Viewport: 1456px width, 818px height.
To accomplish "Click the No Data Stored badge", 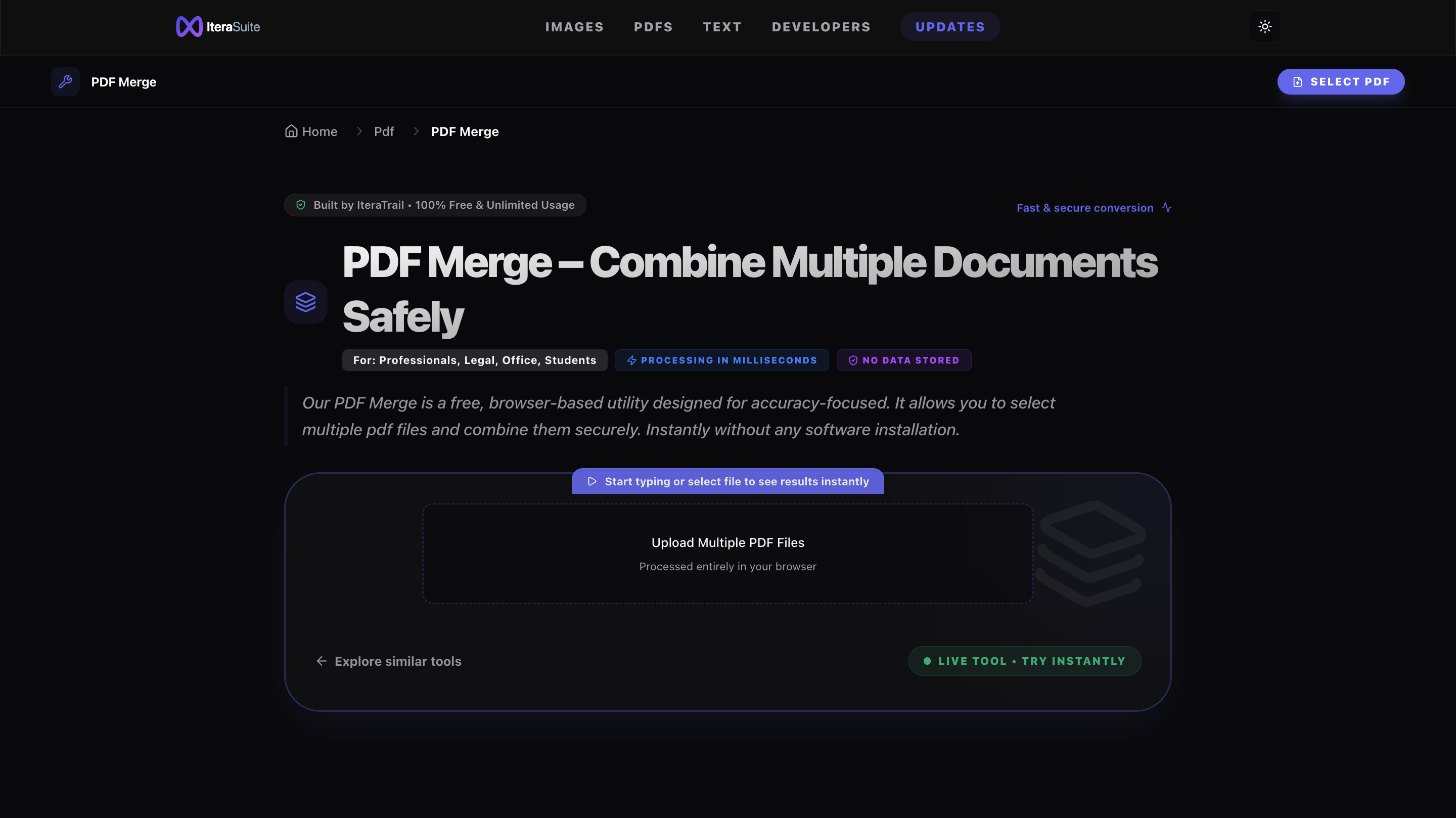I will click(x=904, y=360).
